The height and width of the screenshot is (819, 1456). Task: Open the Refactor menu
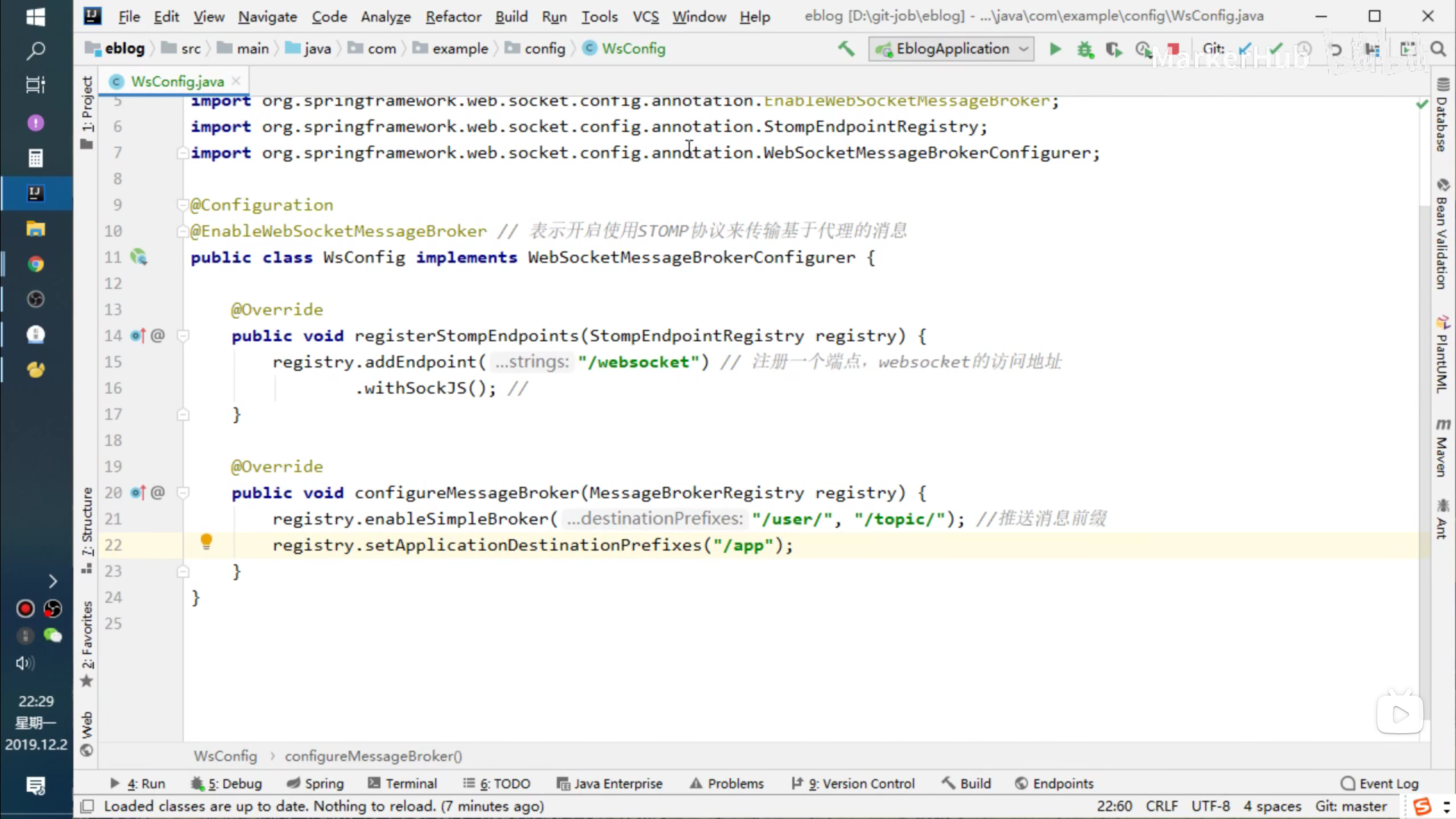tap(453, 16)
